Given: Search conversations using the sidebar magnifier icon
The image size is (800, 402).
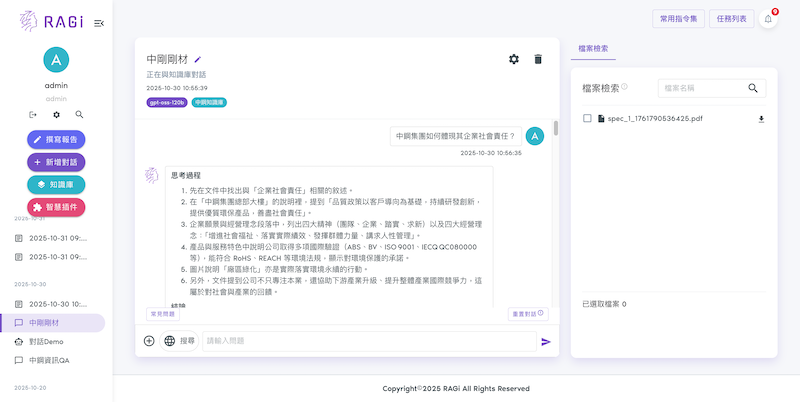Looking at the screenshot, I should [79, 115].
